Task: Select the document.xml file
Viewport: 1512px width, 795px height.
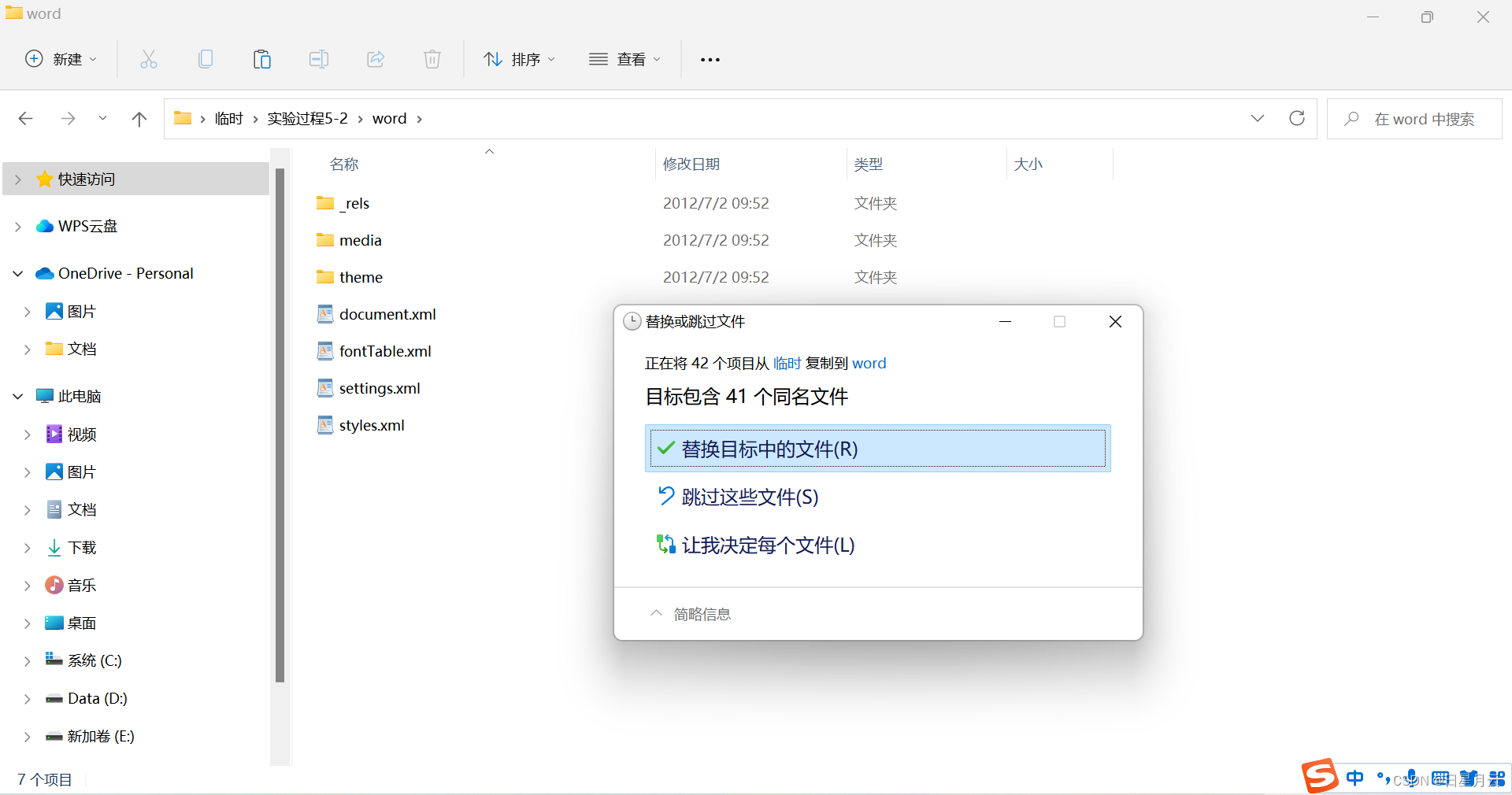Action: (x=376, y=314)
